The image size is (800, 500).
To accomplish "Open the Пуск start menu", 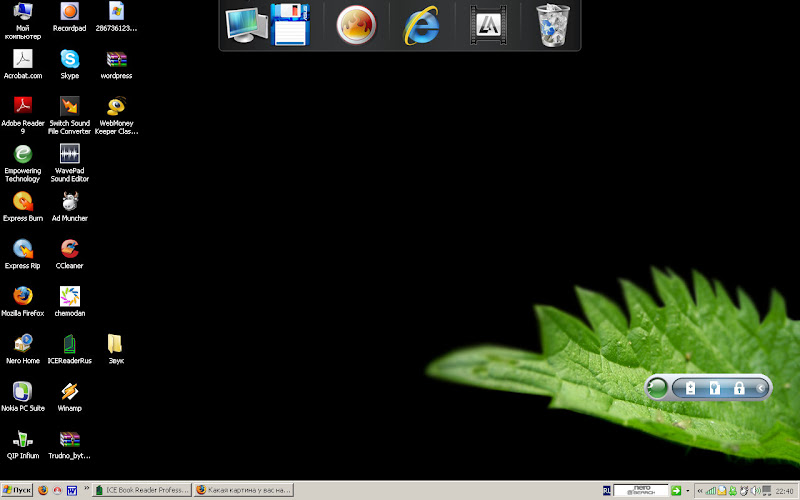I will (x=17, y=491).
